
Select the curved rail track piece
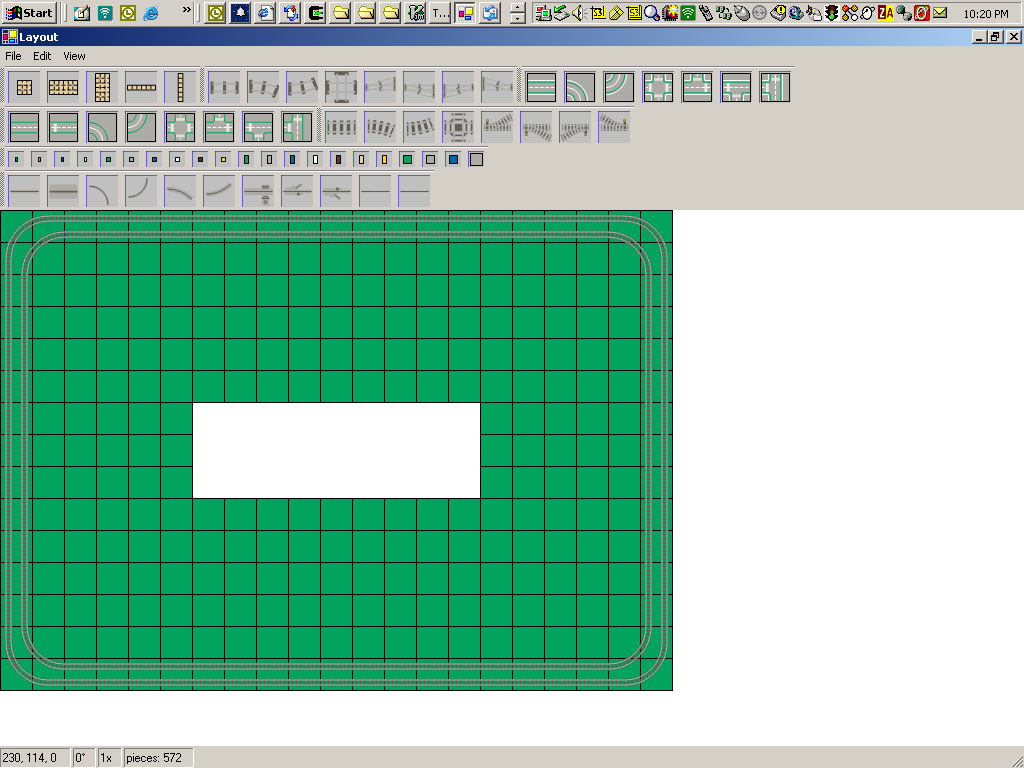pos(263,87)
